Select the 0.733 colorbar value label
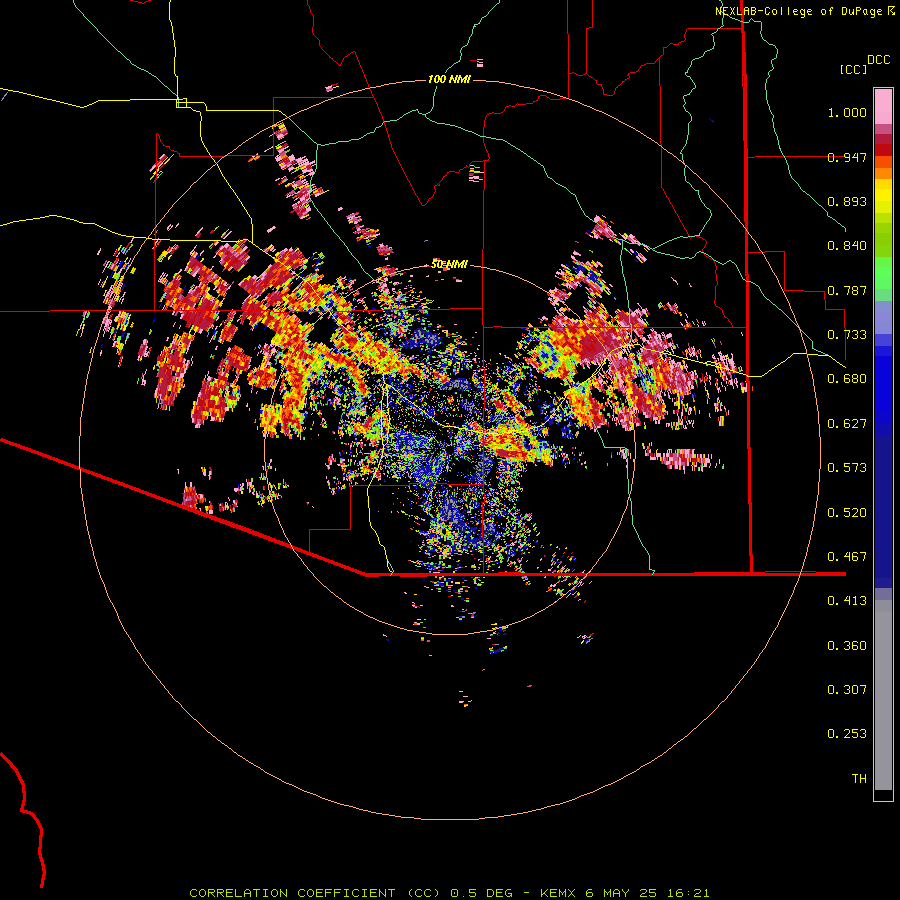 click(x=847, y=335)
